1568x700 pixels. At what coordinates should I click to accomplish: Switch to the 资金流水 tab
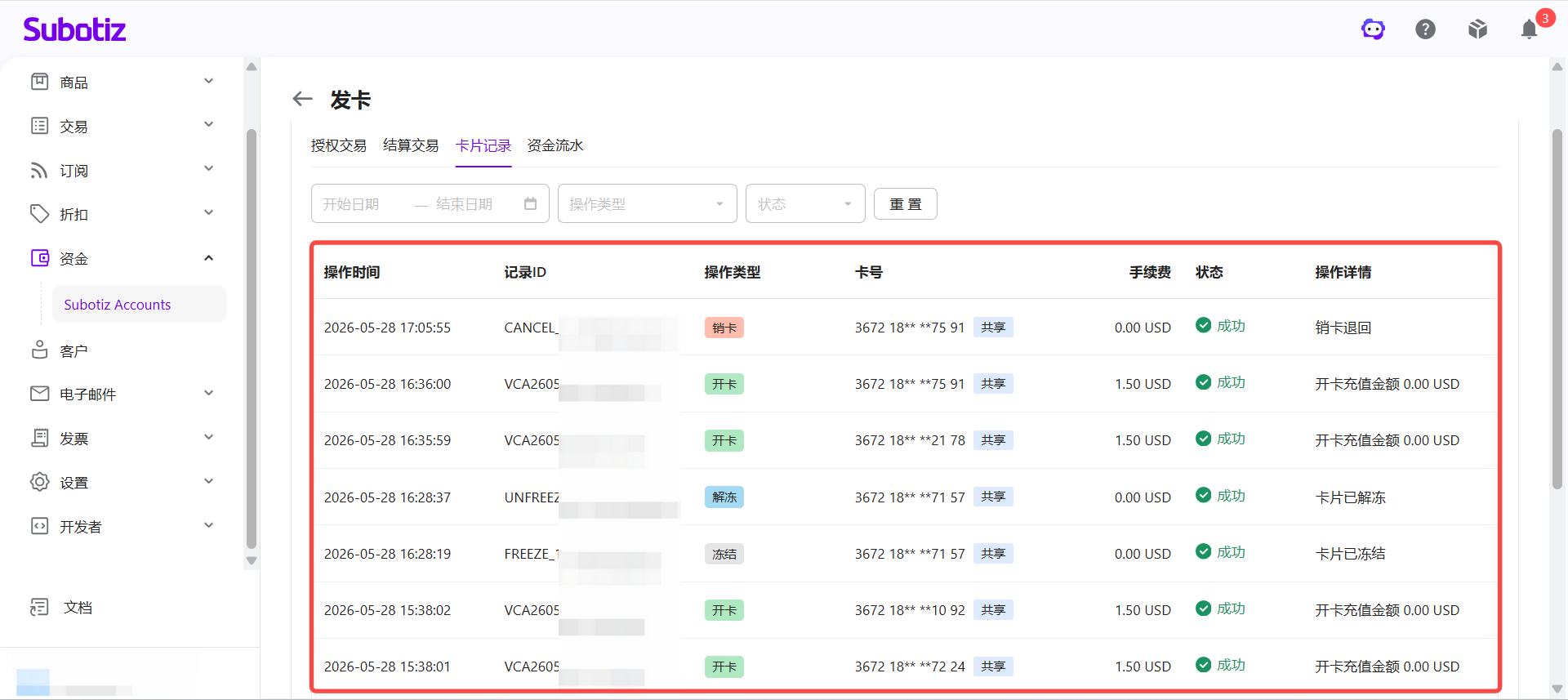(555, 145)
